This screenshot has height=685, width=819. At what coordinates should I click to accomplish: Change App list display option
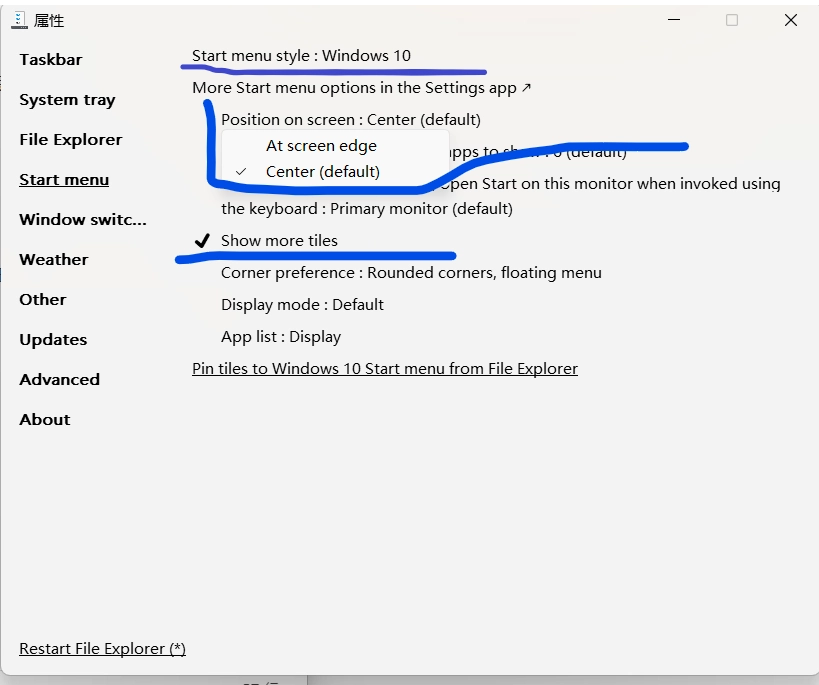coord(281,337)
